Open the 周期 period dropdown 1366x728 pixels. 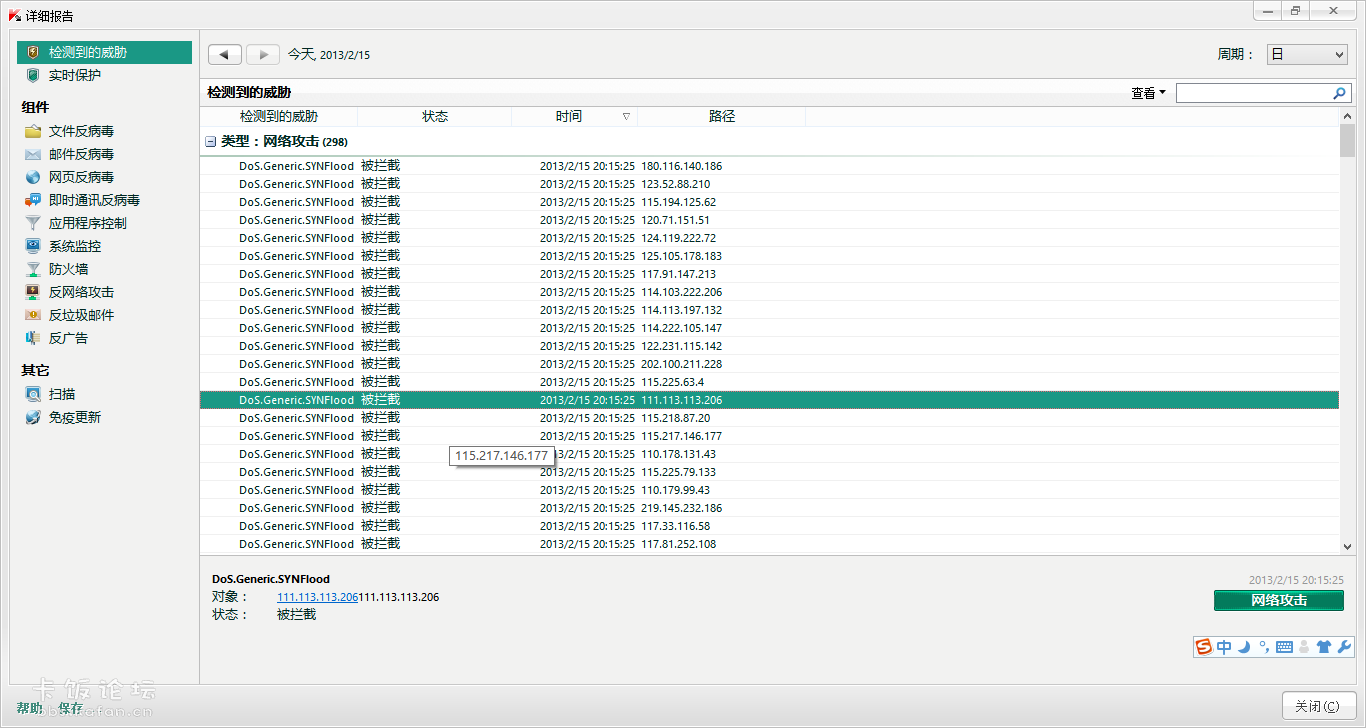click(x=1307, y=55)
